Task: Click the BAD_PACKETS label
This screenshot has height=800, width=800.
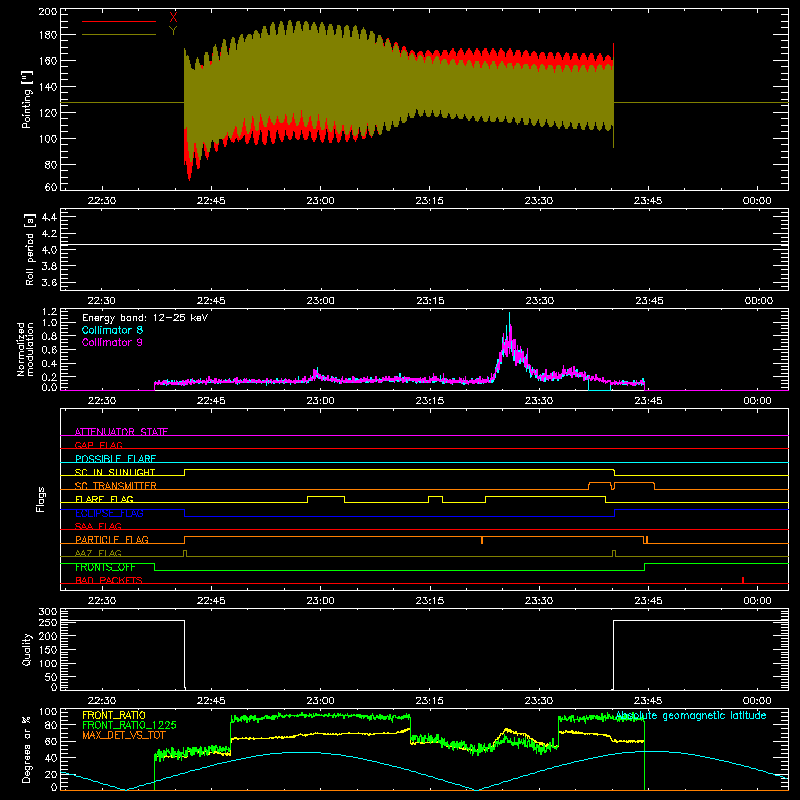Action: (109, 580)
